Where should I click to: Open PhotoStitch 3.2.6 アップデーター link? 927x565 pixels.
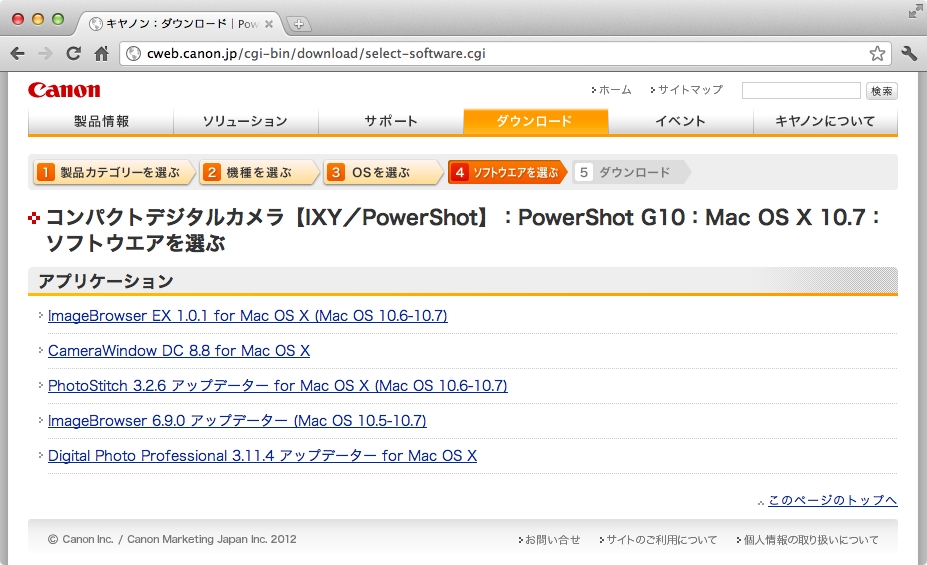pyautogui.click(x=277, y=385)
